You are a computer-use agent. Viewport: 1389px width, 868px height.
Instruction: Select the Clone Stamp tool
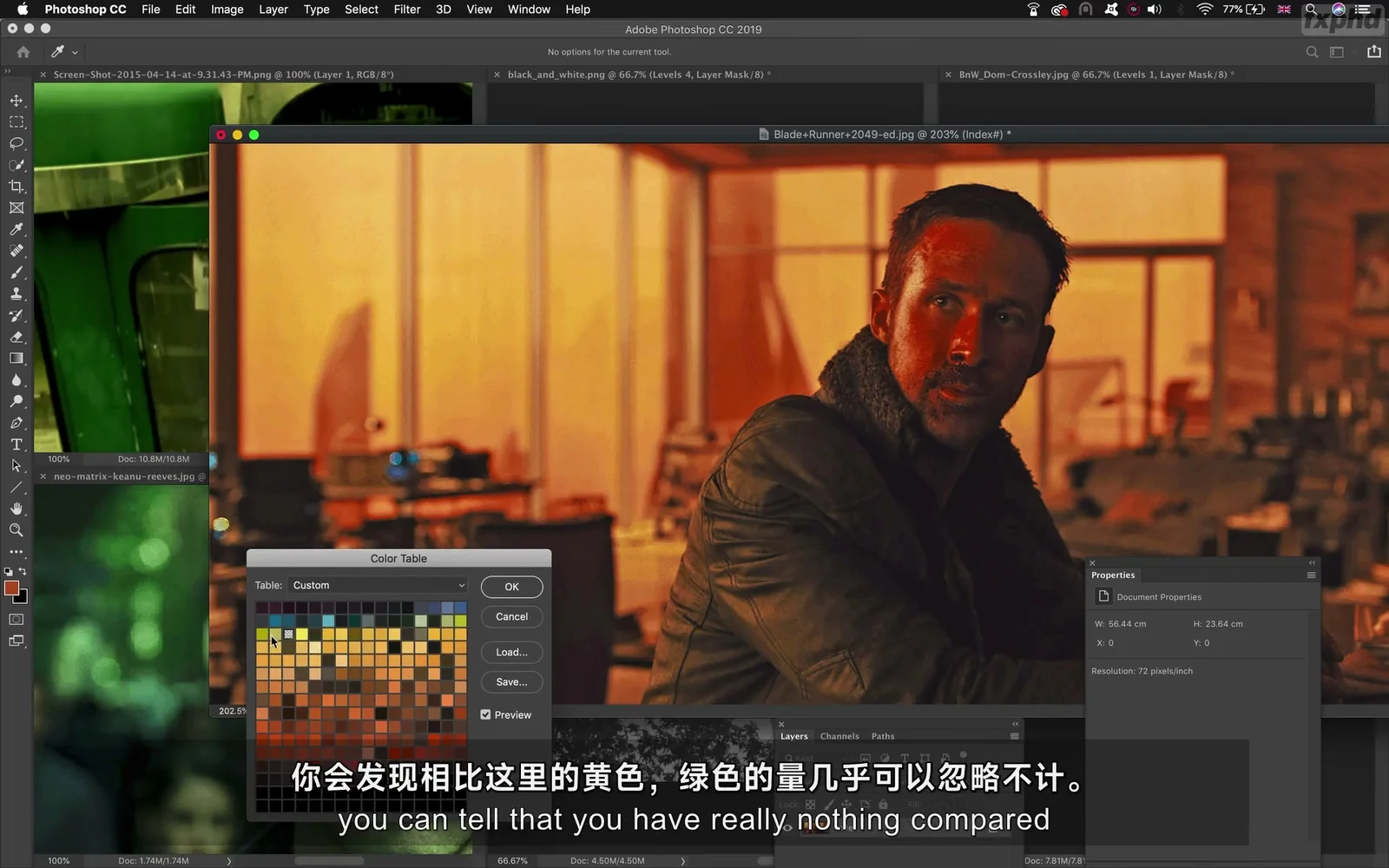(16, 294)
